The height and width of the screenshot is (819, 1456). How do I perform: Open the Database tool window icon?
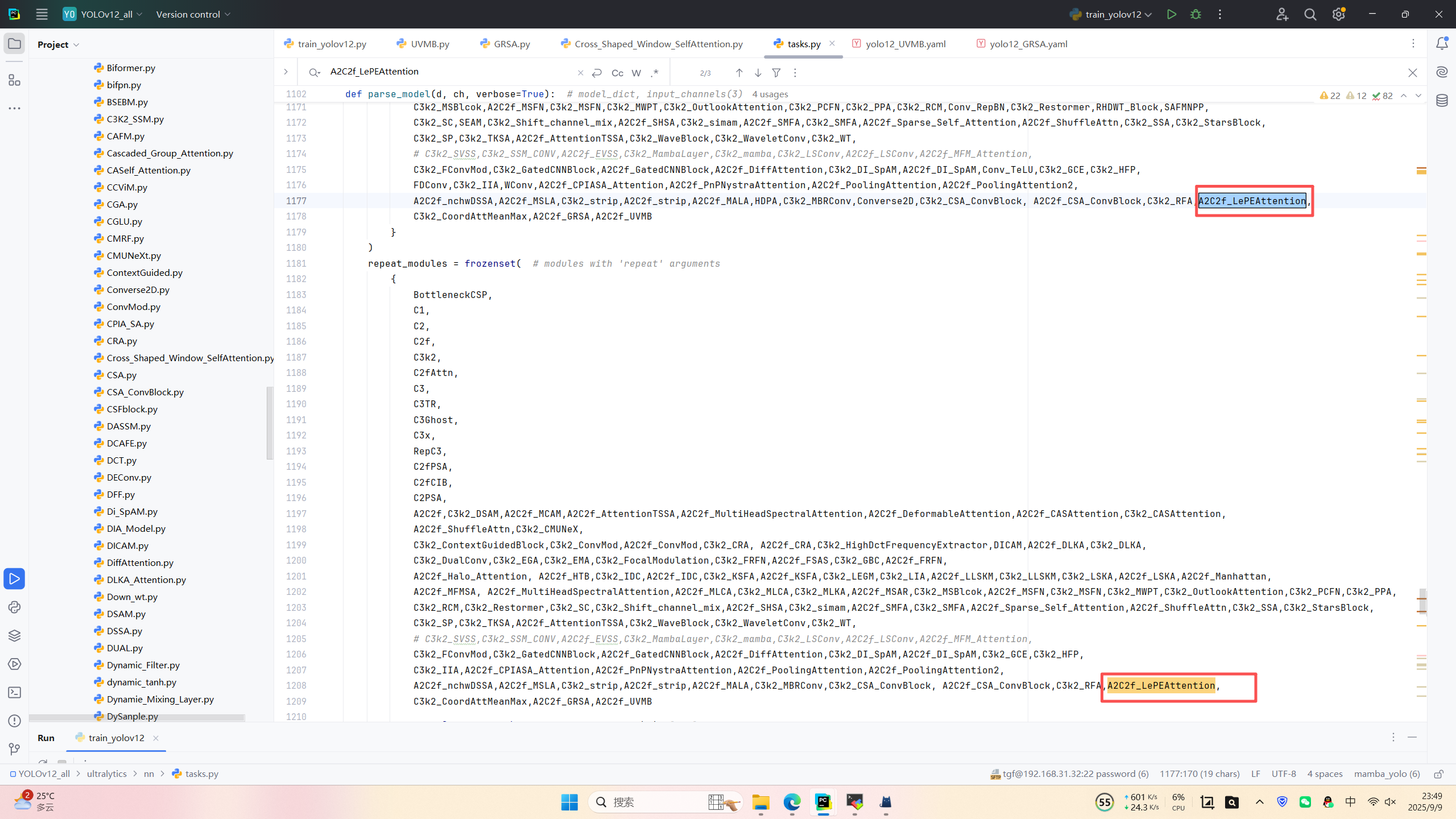[1442, 101]
